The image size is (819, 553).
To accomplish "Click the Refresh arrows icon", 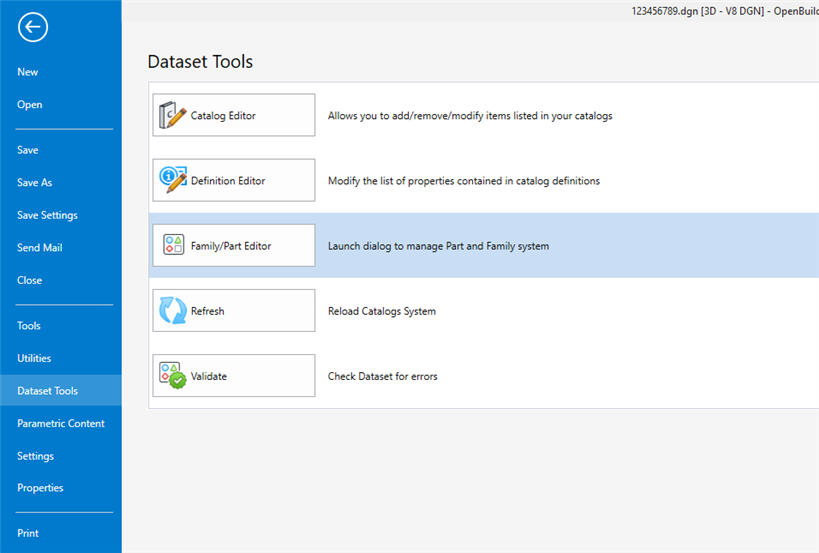I will click(172, 311).
